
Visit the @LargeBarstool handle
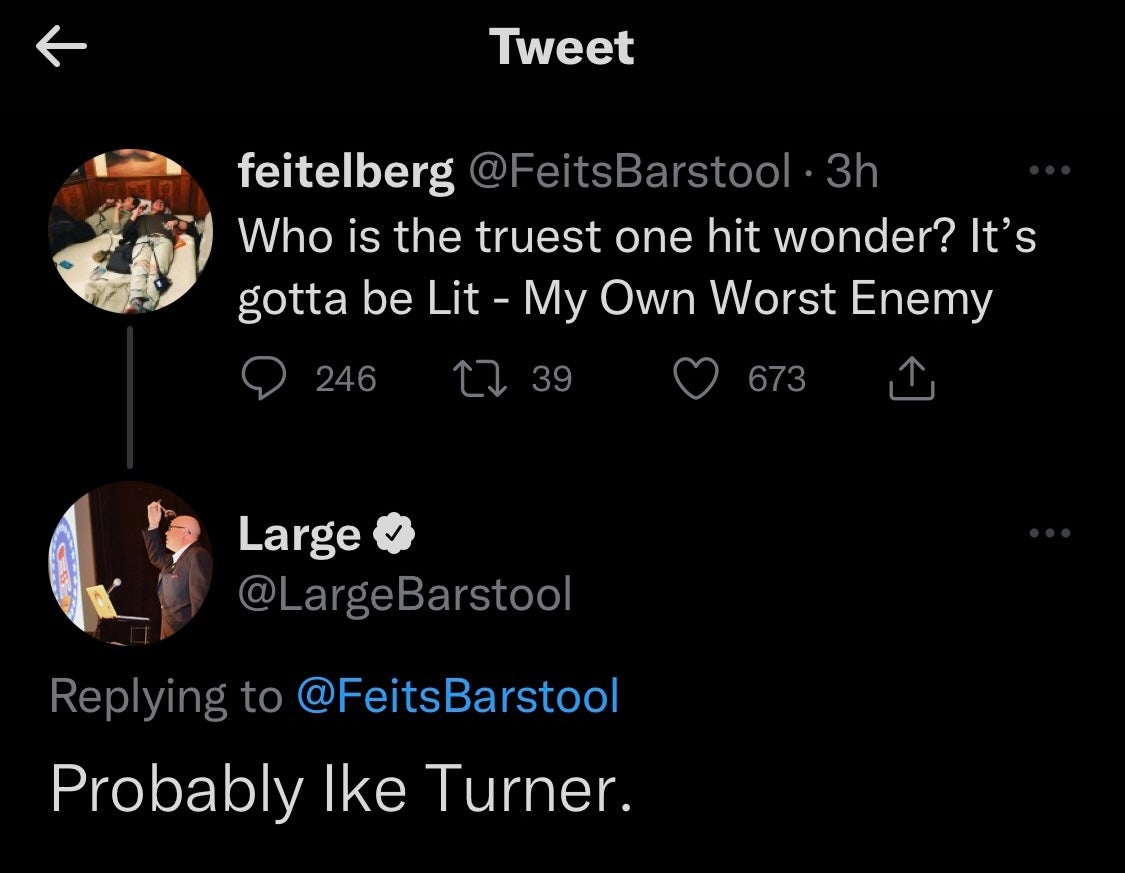(x=404, y=594)
